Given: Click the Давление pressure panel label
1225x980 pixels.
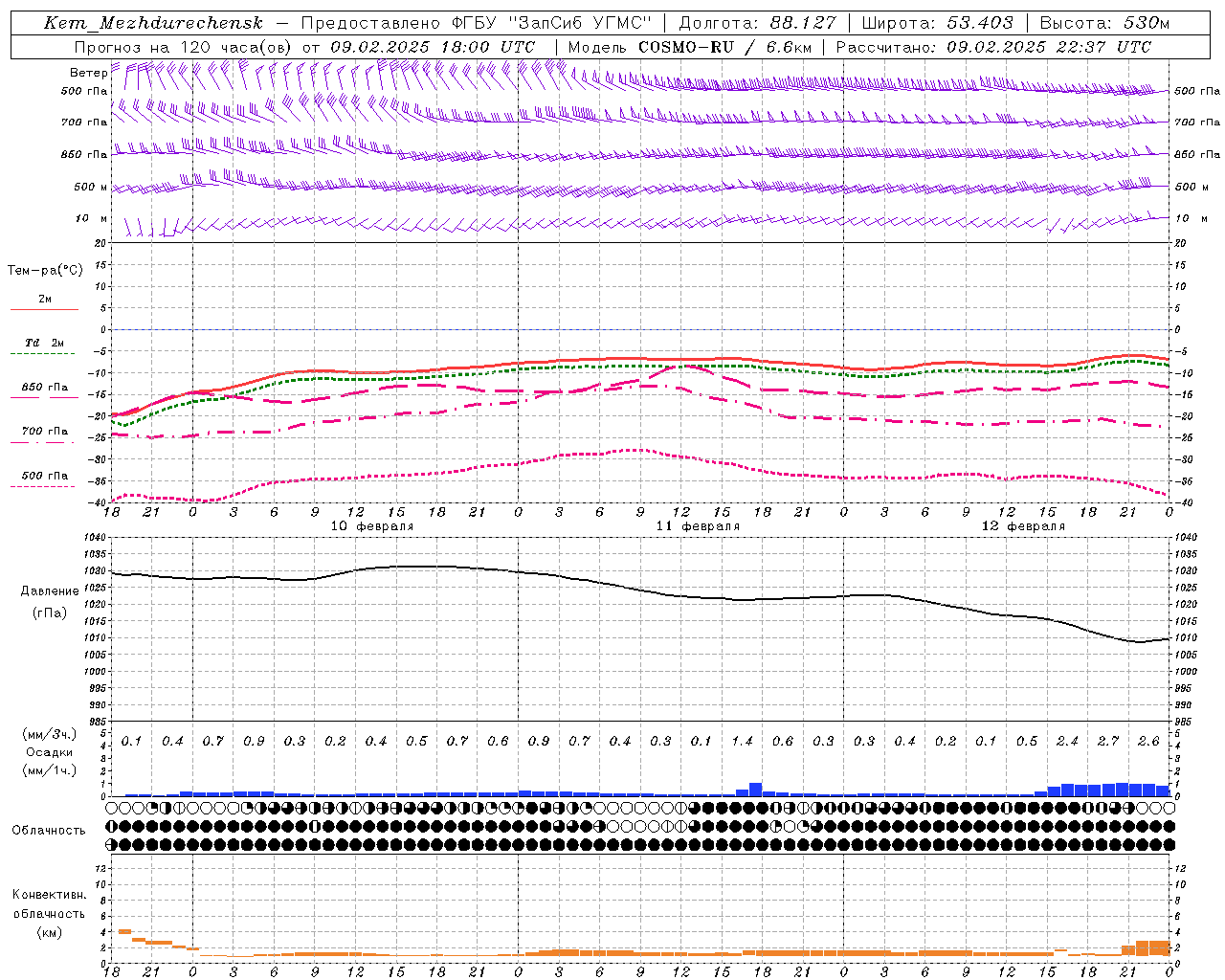Looking at the screenshot, I should click(x=50, y=591).
